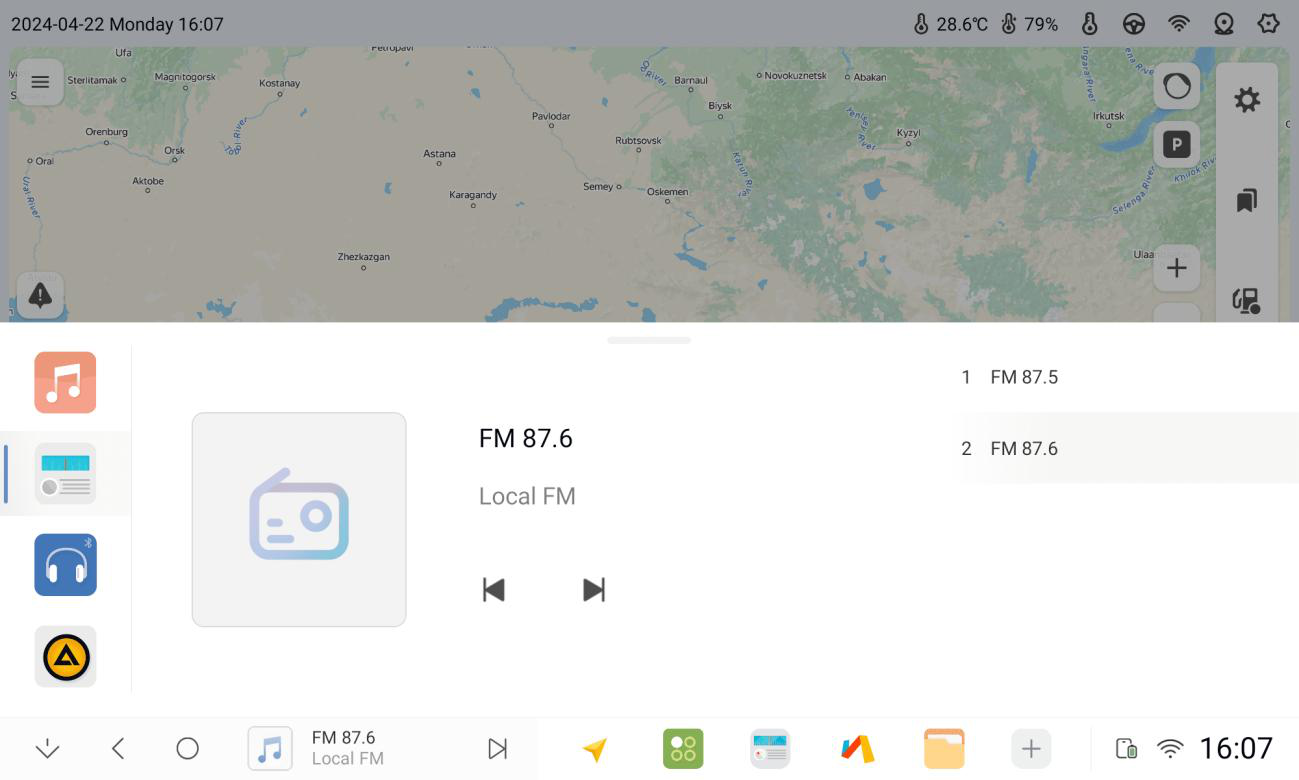Image resolution: width=1299 pixels, height=780 pixels.
Task: Tap the home circle button
Action: (x=187, y=748)
